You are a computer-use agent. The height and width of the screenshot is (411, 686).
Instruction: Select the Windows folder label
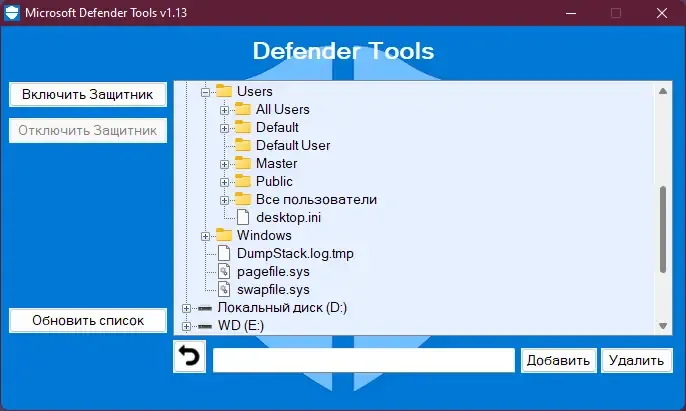coord(264,235)
